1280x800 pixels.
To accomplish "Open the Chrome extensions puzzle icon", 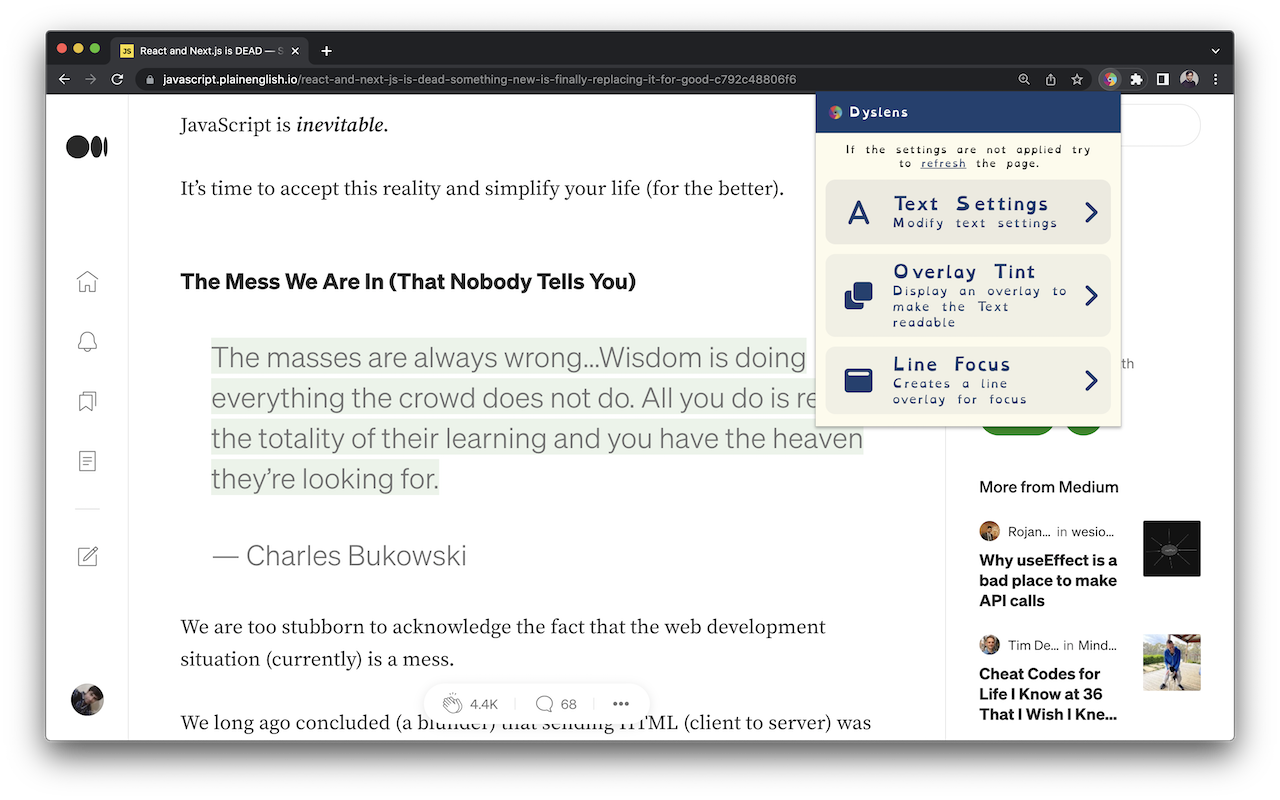I will coord(1136,80).
